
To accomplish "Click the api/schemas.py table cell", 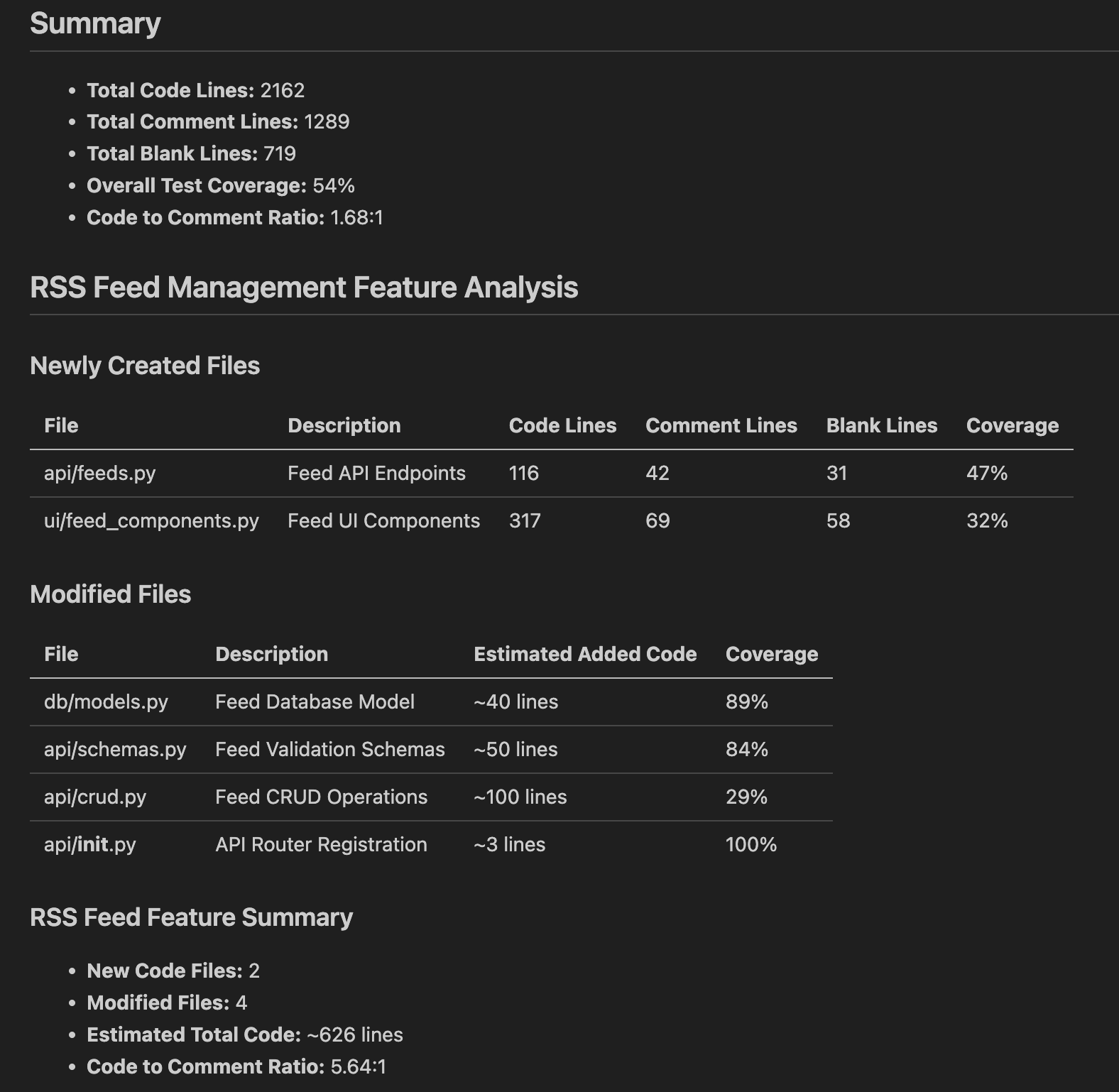I will click(x=115, y=749).
